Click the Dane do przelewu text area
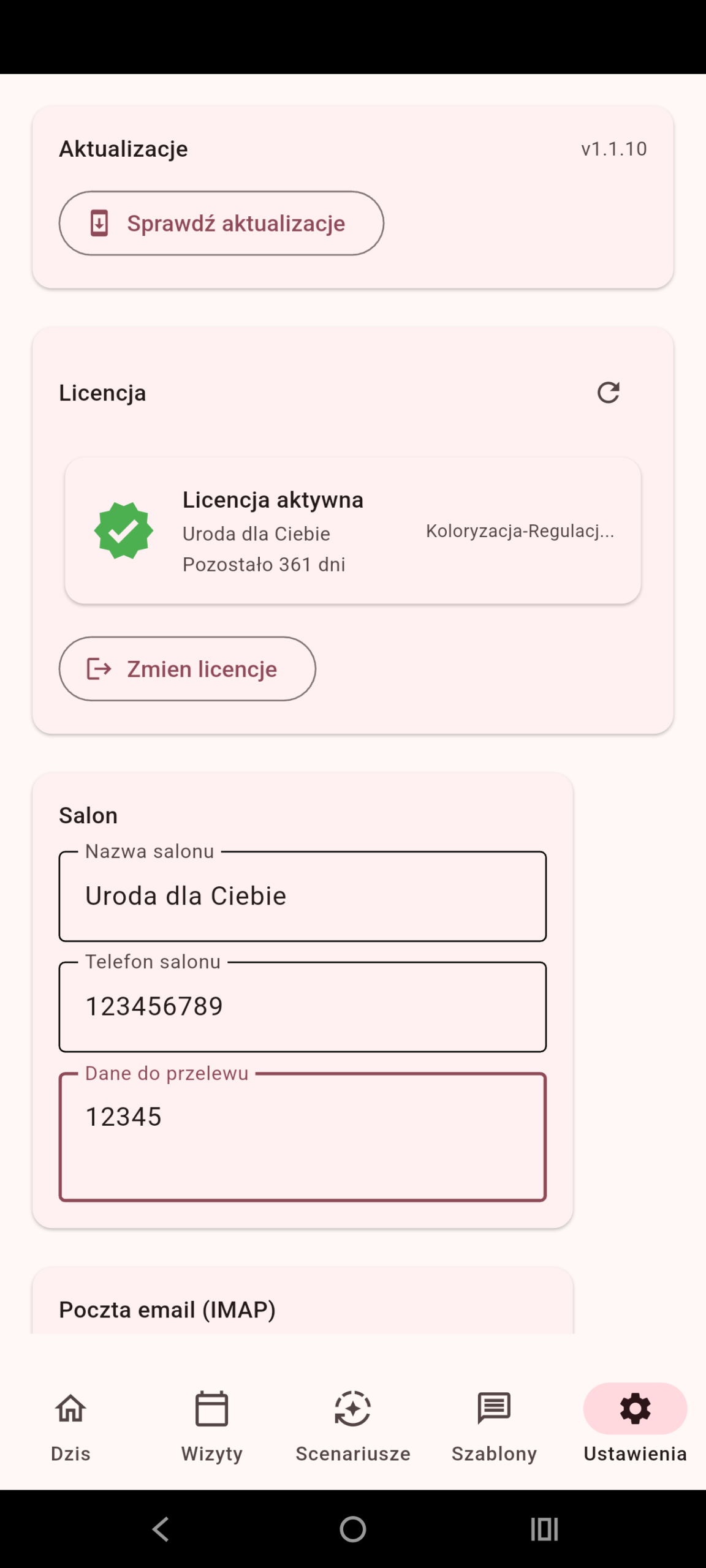706x1568 pixels. coord(303,1137)
